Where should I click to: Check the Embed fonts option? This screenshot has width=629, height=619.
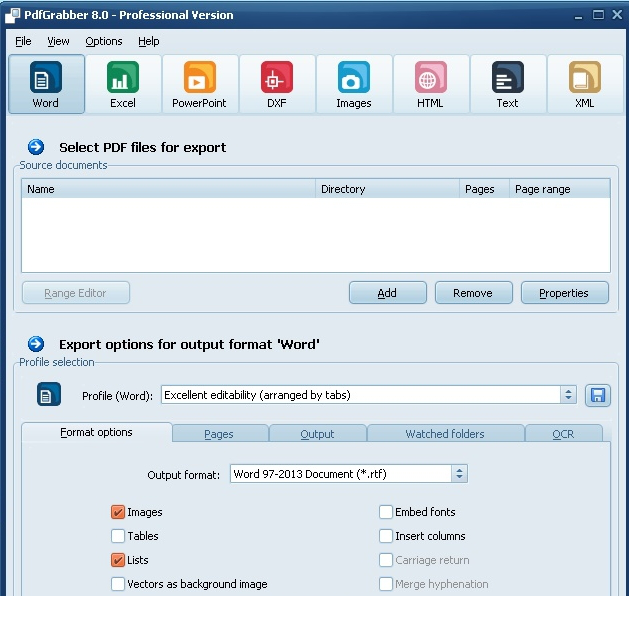[x=386, y=512]
